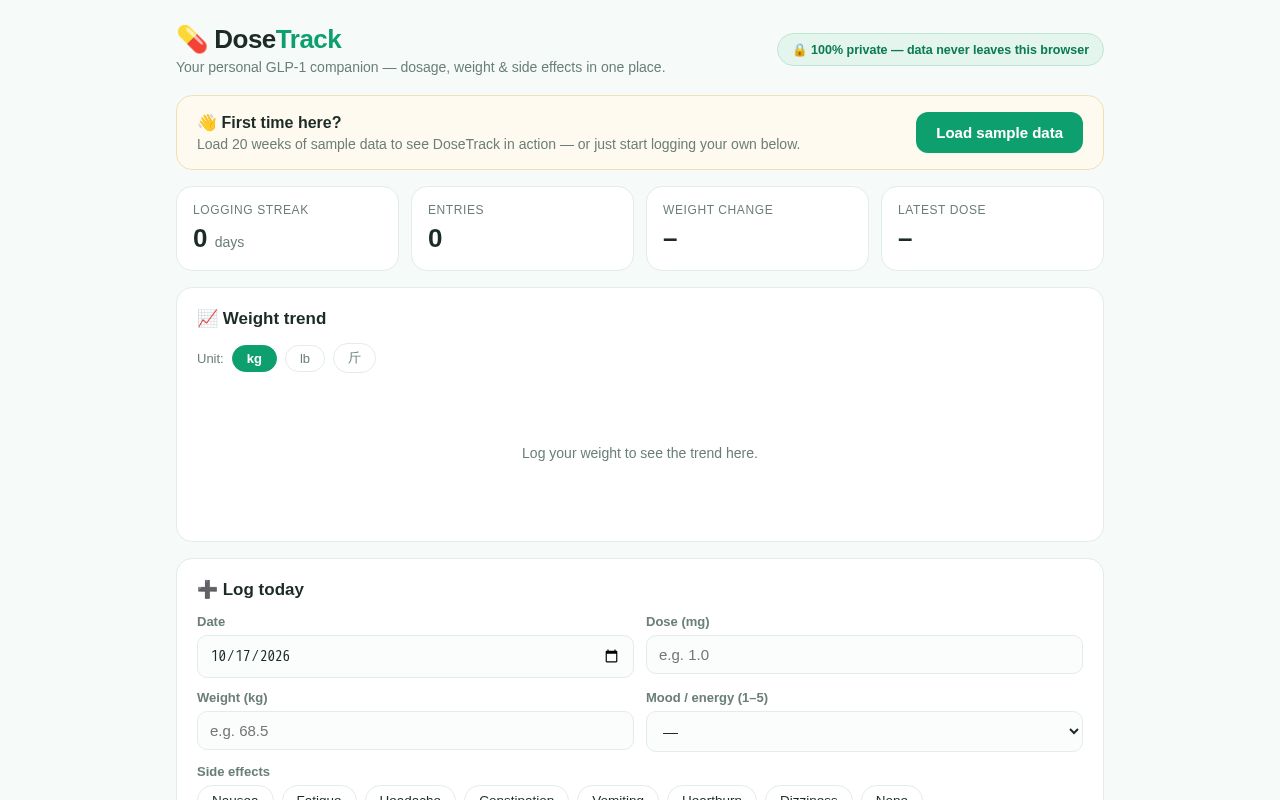Viewport: 1280px width, 800px height.
Task: Select the kg weight unit
Action: [x=254, y=358]
